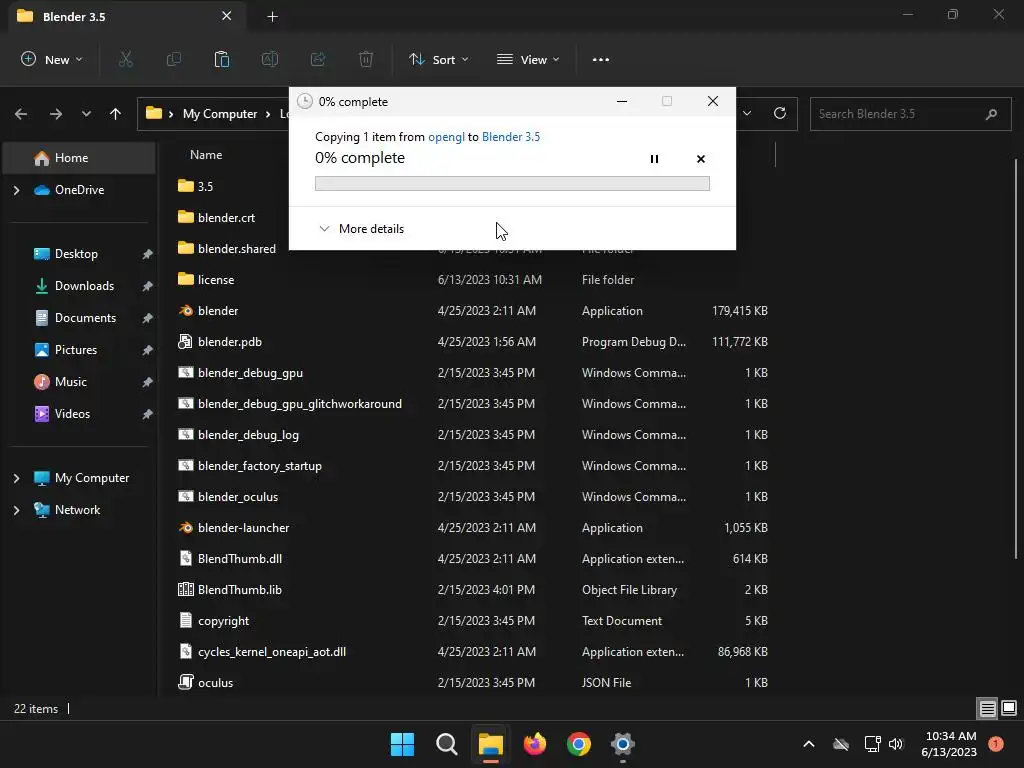Screen dimensions: 1024x768
Task: Cancel the copy with the small X
Action: [701, 159]
